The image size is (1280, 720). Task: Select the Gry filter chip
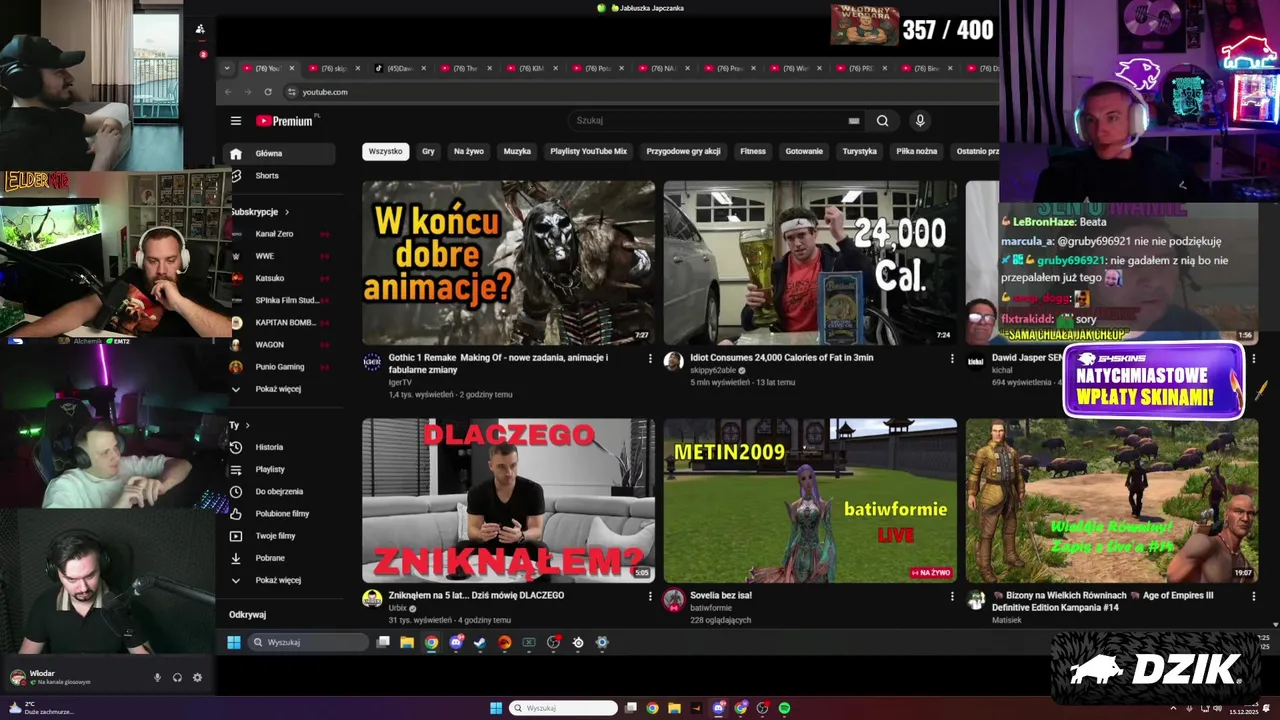[x=428, y=151]
